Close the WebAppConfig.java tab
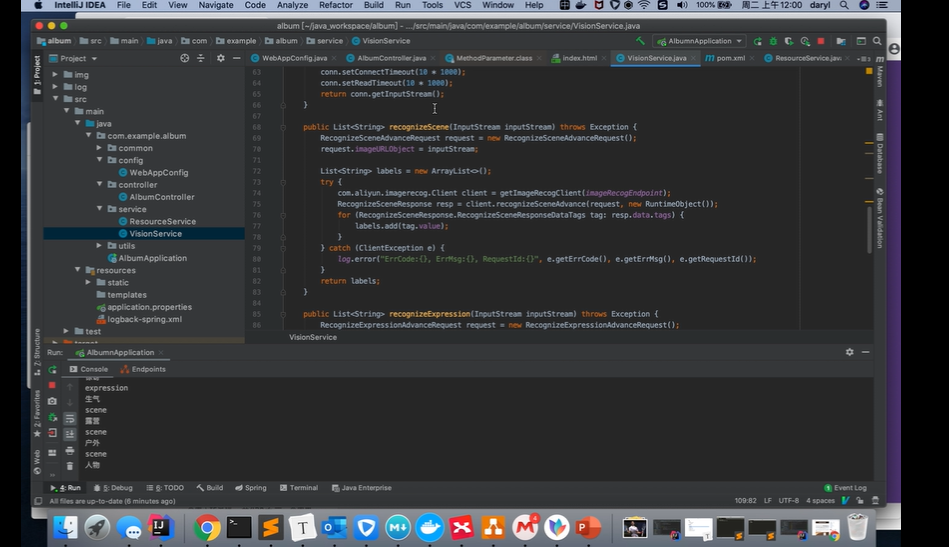949x547 pixels. (x=334, y=59)
